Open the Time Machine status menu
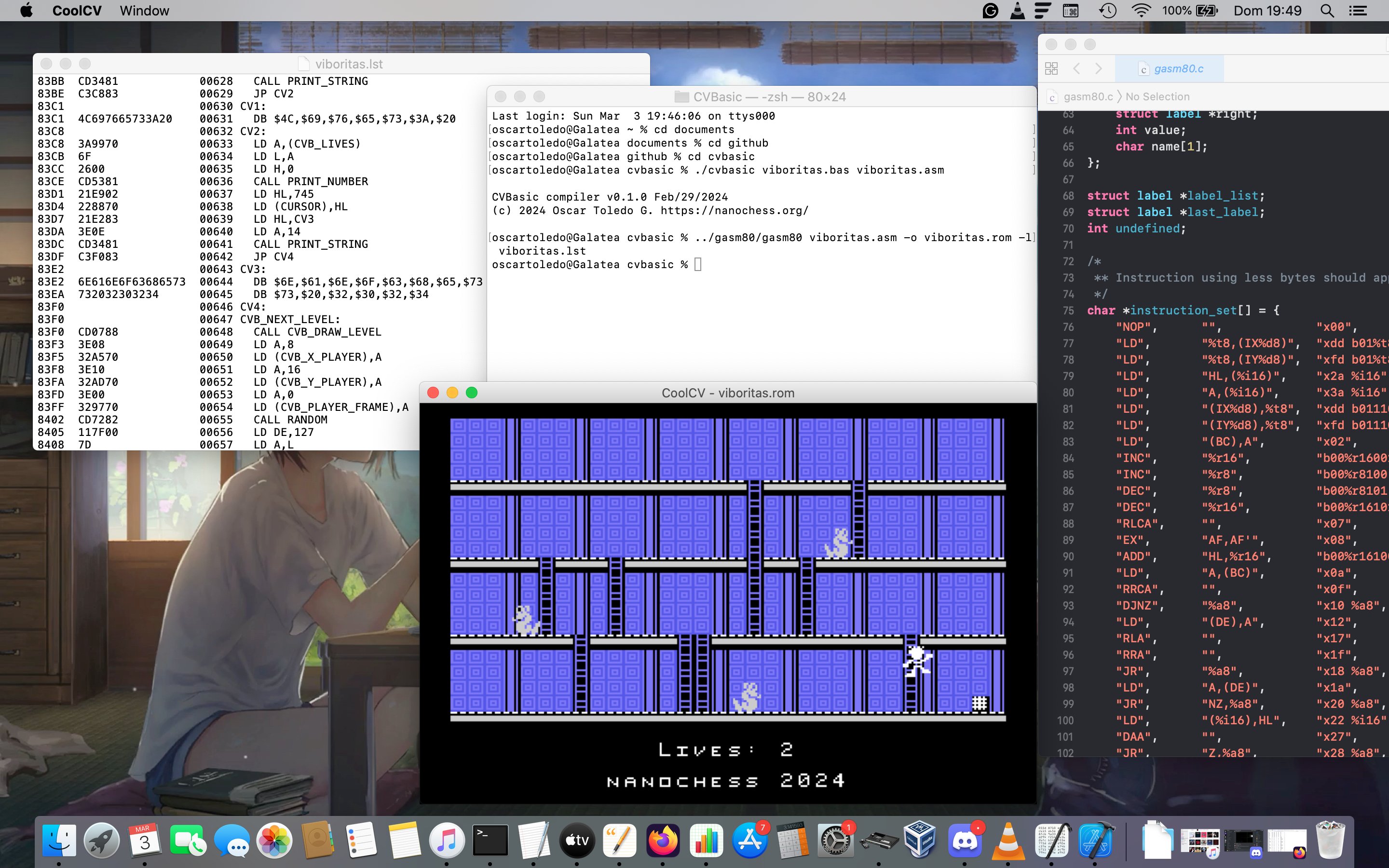The height and width of the screenshot is (868, 1389). click(1108, 10)
